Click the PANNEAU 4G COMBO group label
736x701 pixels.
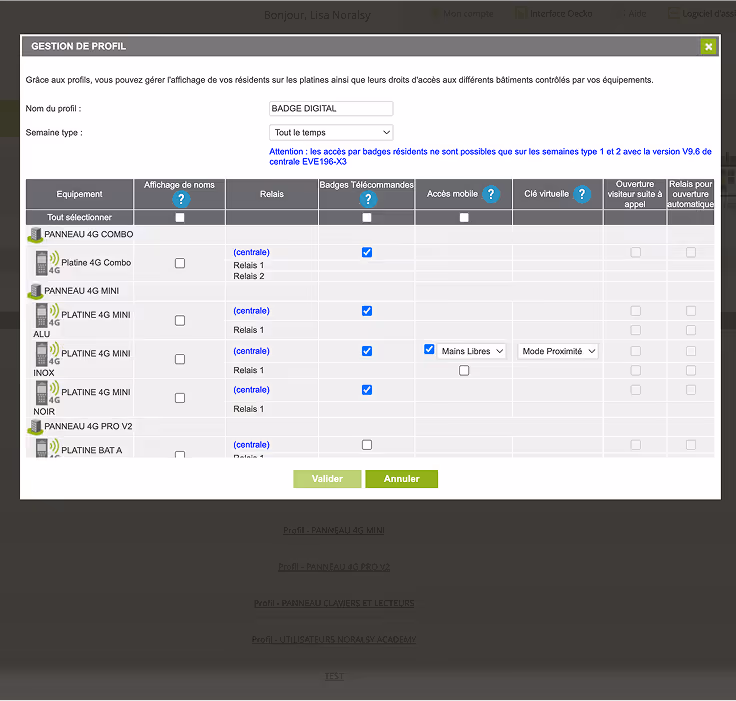pos(89,235)
